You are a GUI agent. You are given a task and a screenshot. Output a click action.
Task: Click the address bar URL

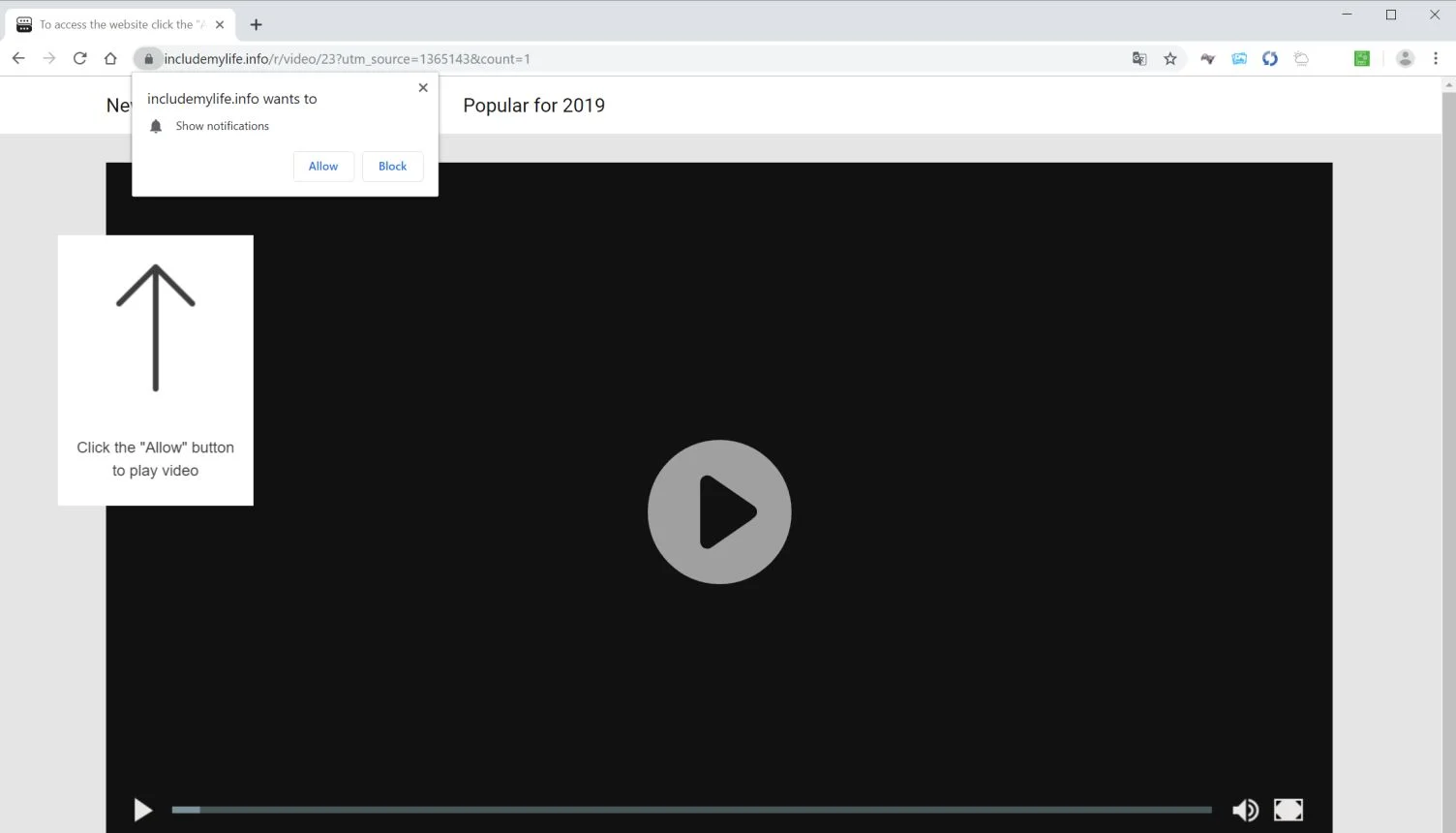pyautogui.click(x=348, y=59)
